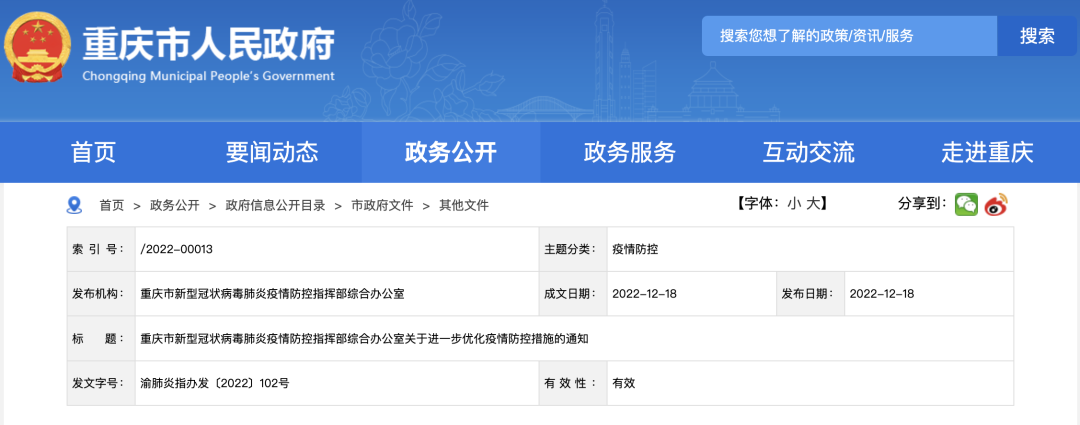
Task: Open 政府信息公开目录 breadcrumb link
Action: 275,205
